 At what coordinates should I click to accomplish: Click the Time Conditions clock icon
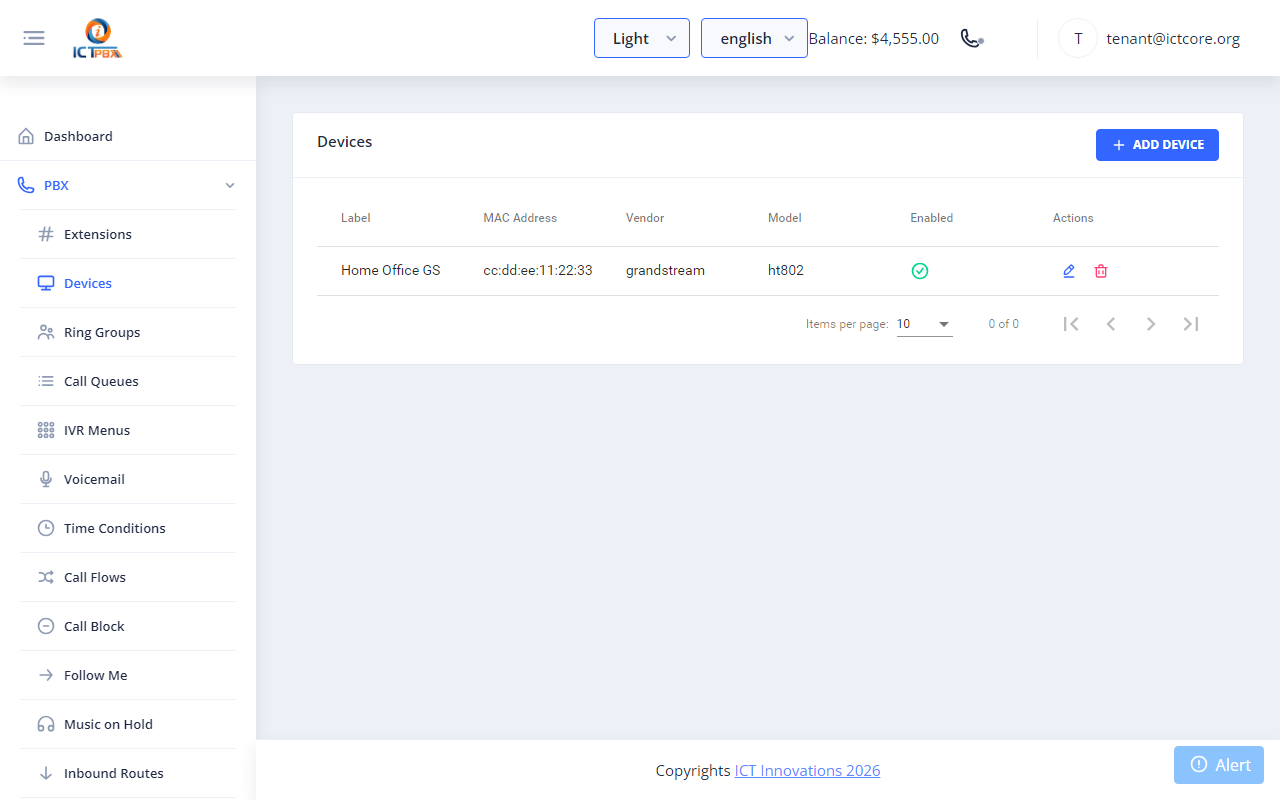pos(46,528)
